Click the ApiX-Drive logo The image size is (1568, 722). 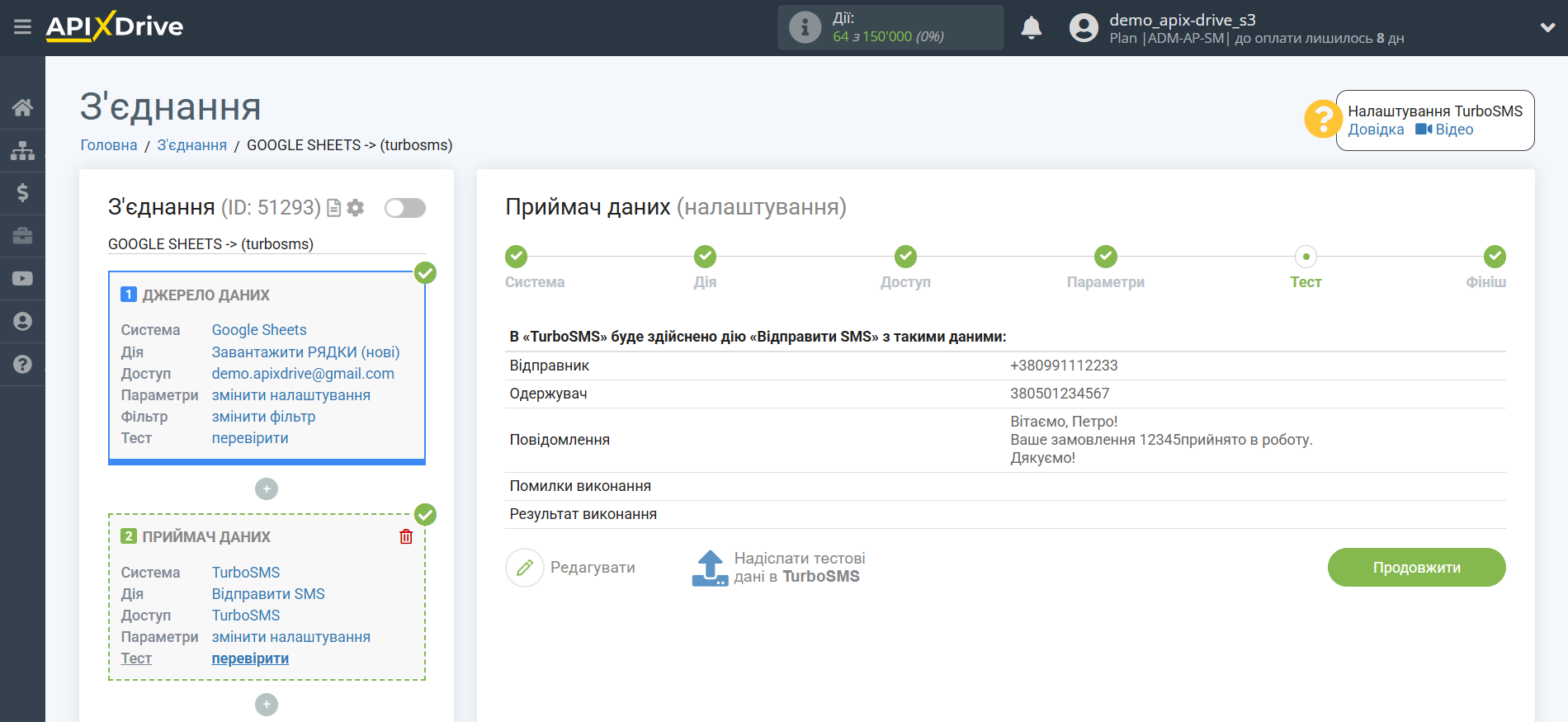pyautogui.click(x=115, y=26)
